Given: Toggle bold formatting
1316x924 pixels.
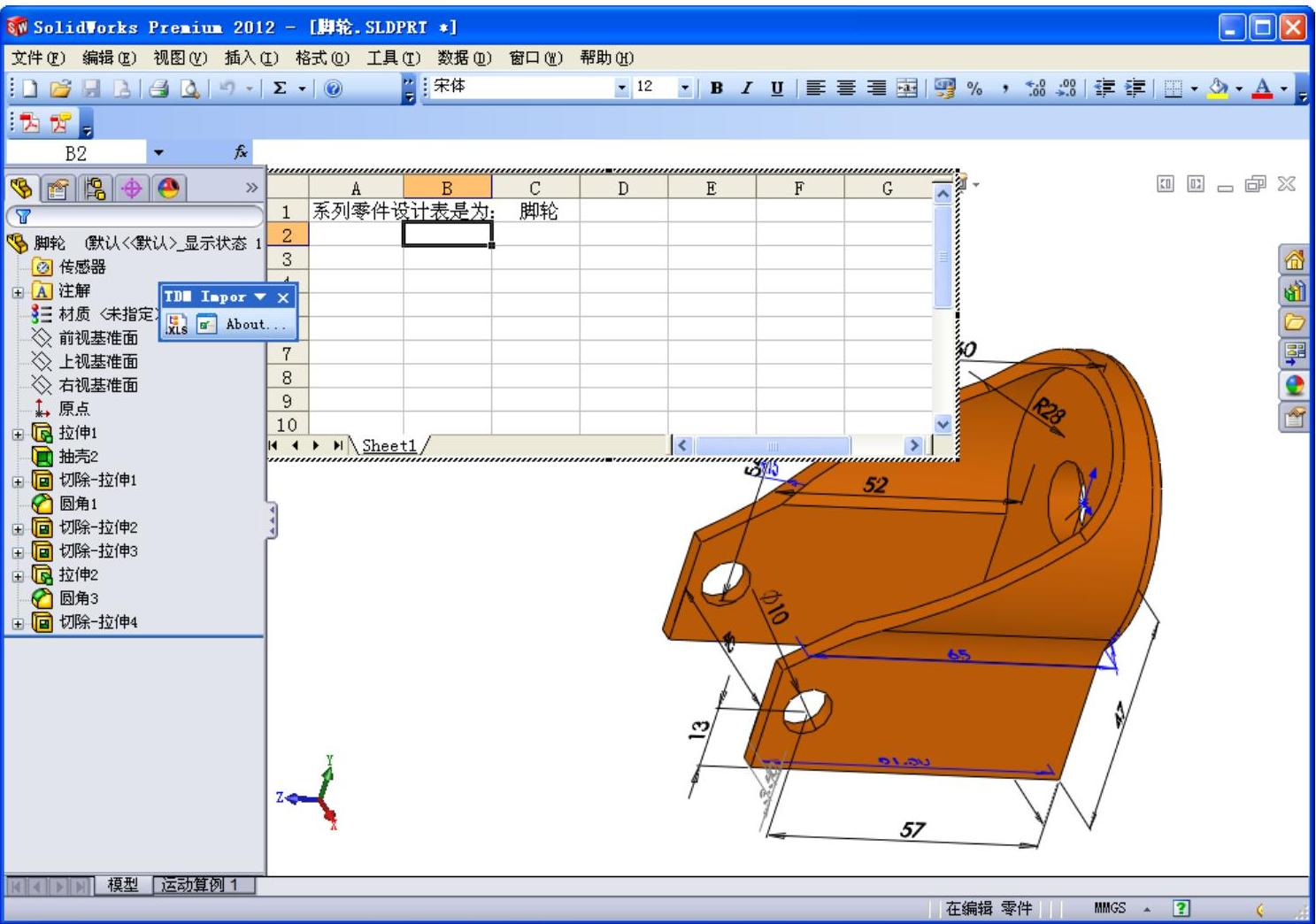Looking at the screenshot, I should [717, 89].
